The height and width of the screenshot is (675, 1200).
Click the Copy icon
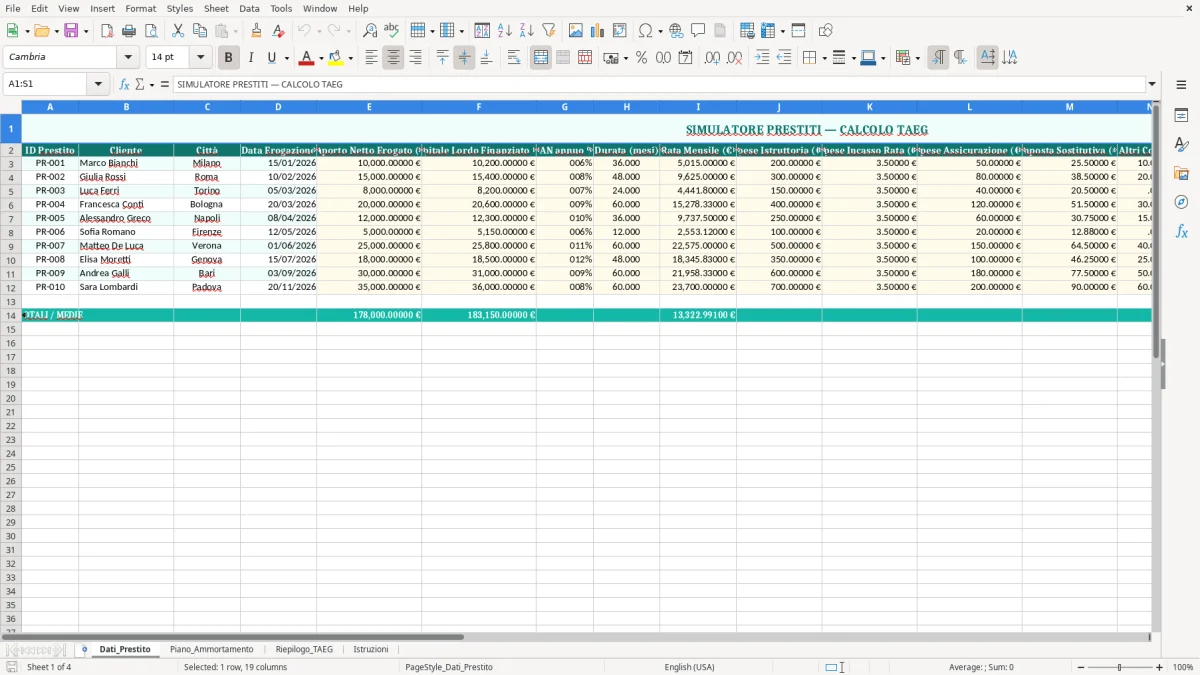click(200, 31)
